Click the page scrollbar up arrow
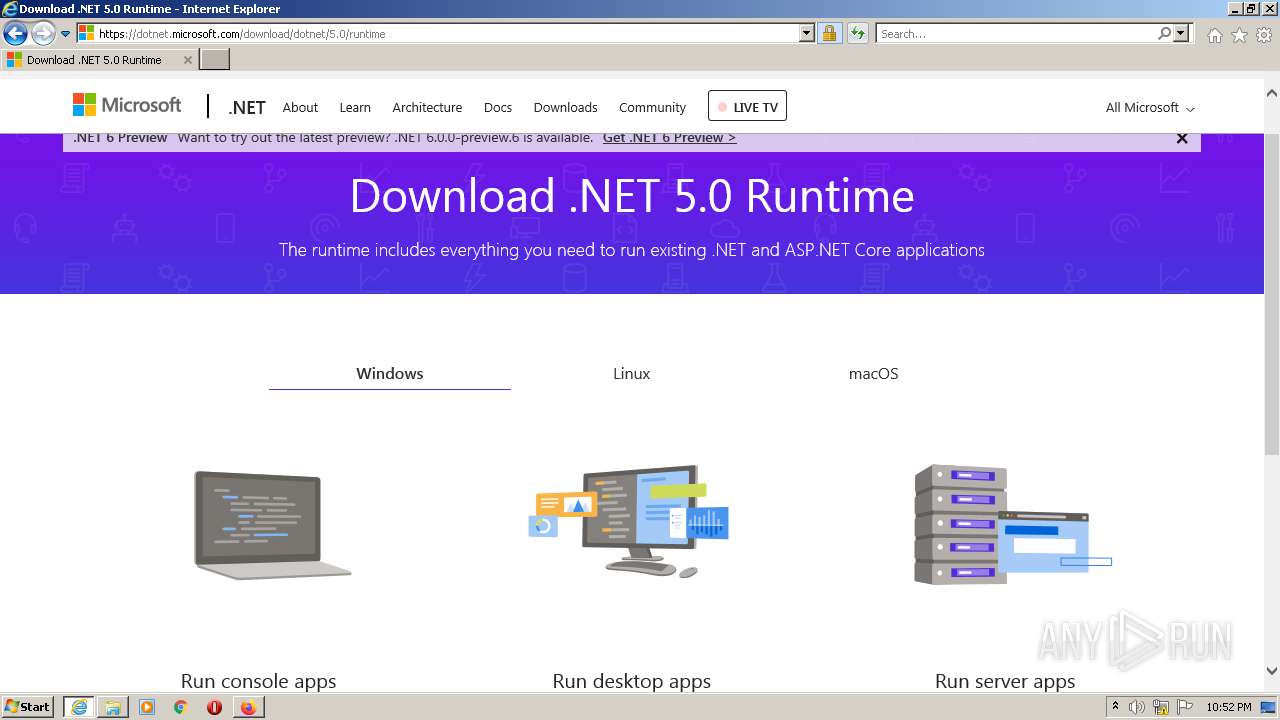The image size is (1280, 720). [1272, 93]
